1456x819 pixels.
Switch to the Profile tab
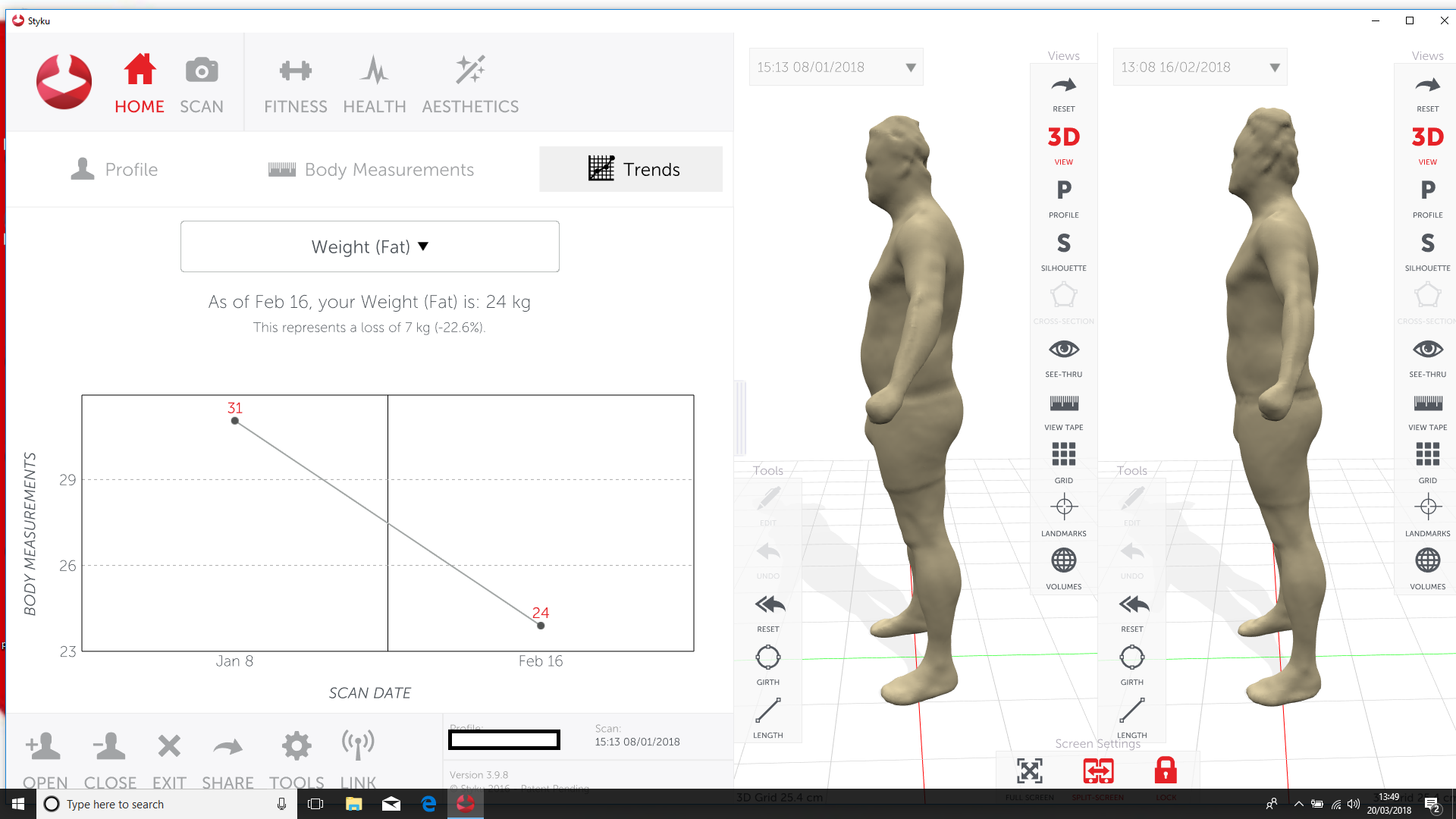[x=114, y=169]
